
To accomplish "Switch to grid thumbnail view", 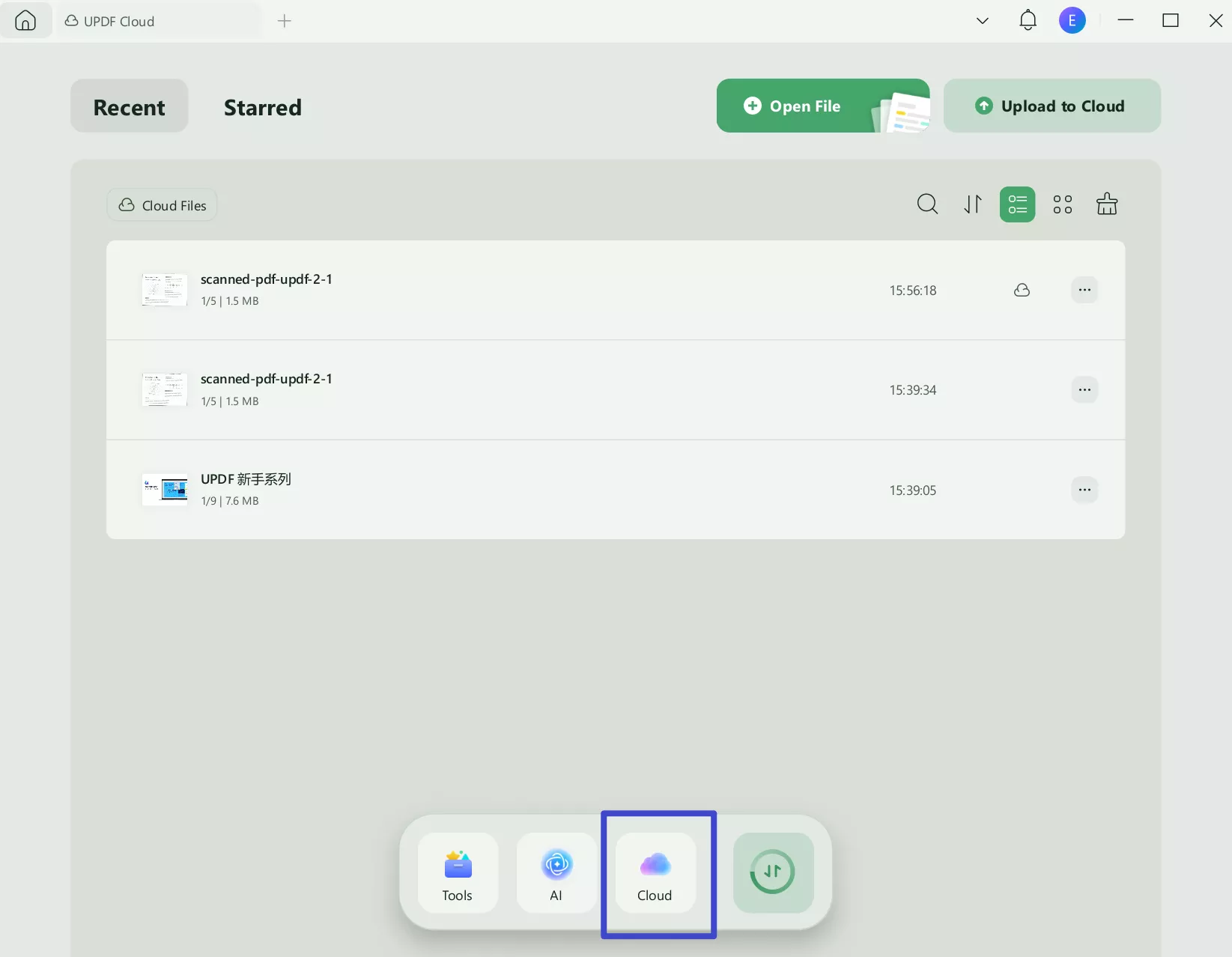I will (x=1062, y=204).
